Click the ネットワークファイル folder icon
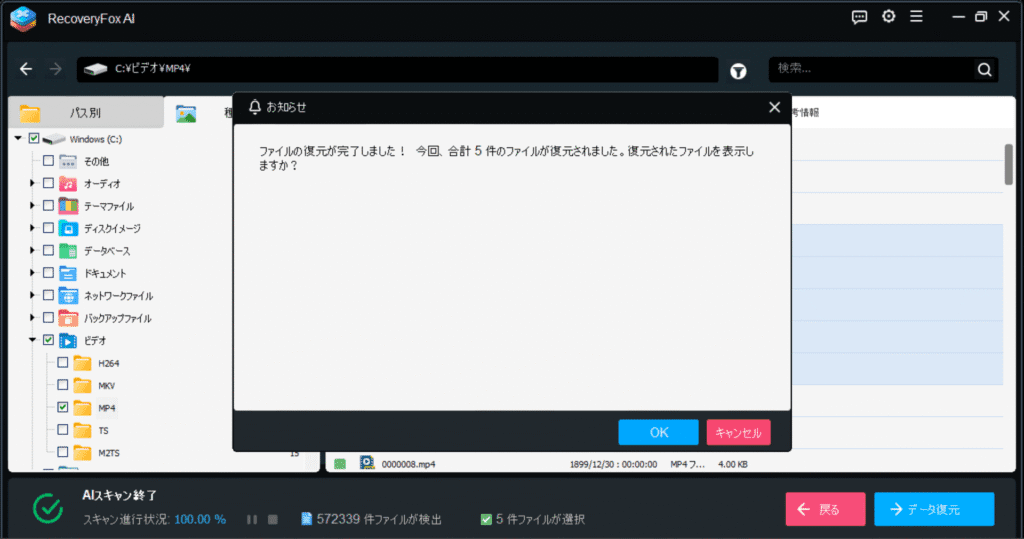This screenshot has width=1024, height=539. pyautogui.click(x=68, y=295)
